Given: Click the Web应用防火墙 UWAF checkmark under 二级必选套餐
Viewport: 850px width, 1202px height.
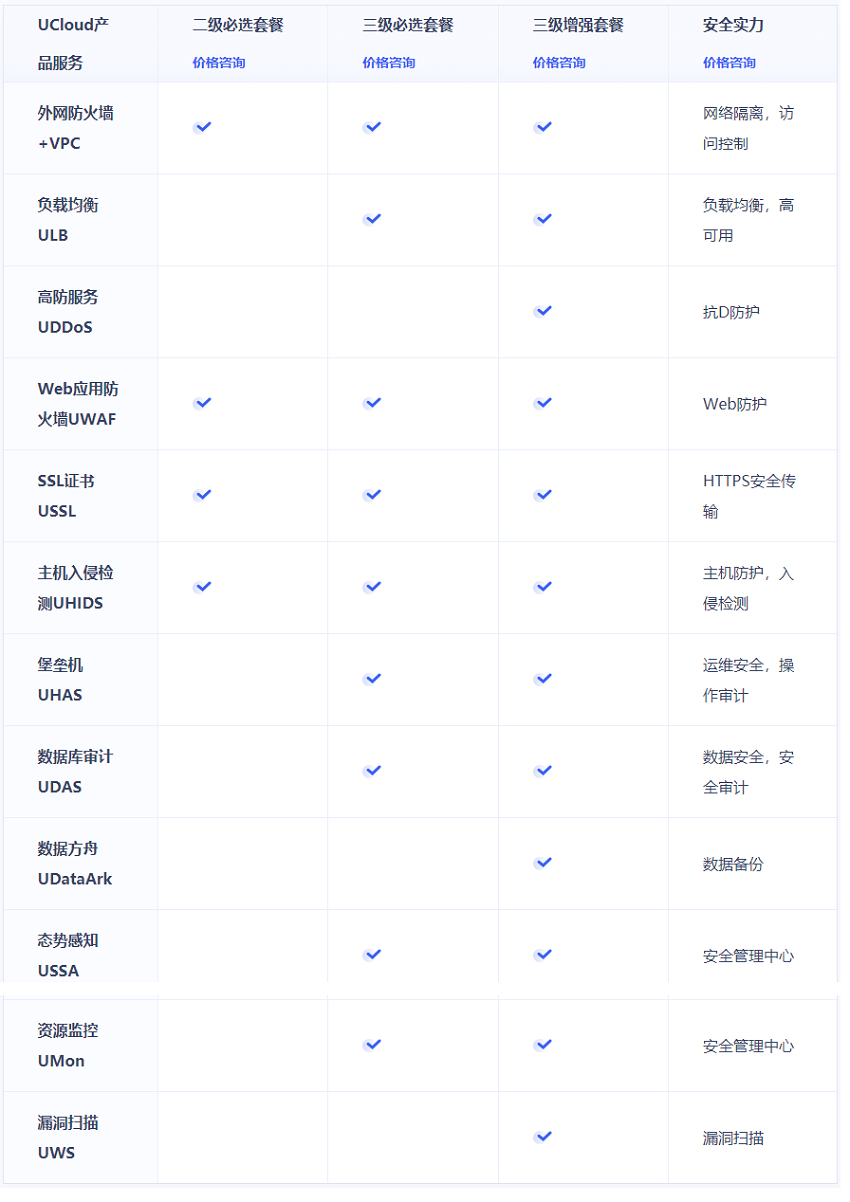Looking at the screenshot, I should pos(203,403).
